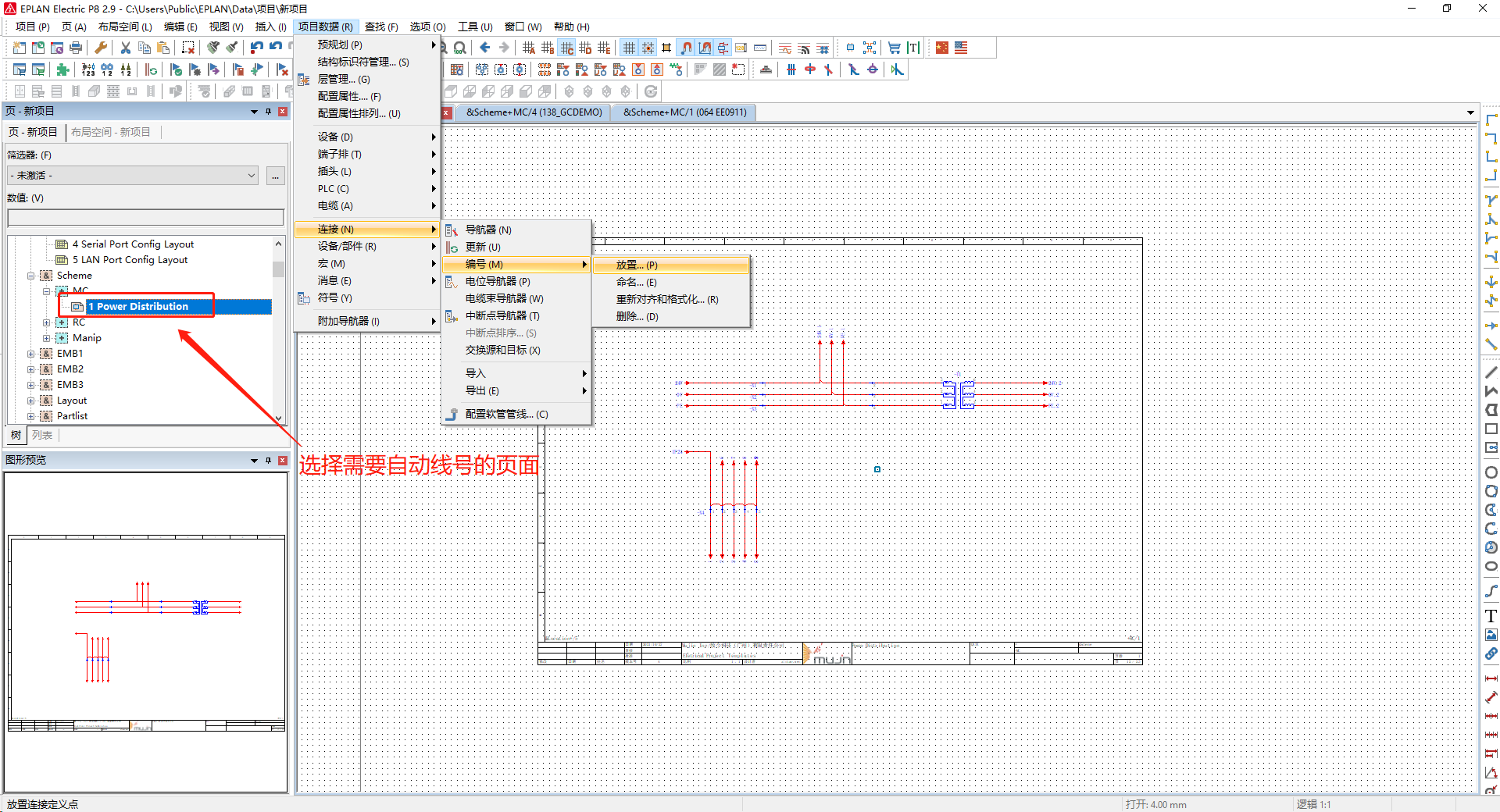
Task: Choose 放置... (P) from numbering submenu
Action: point(672,265)
